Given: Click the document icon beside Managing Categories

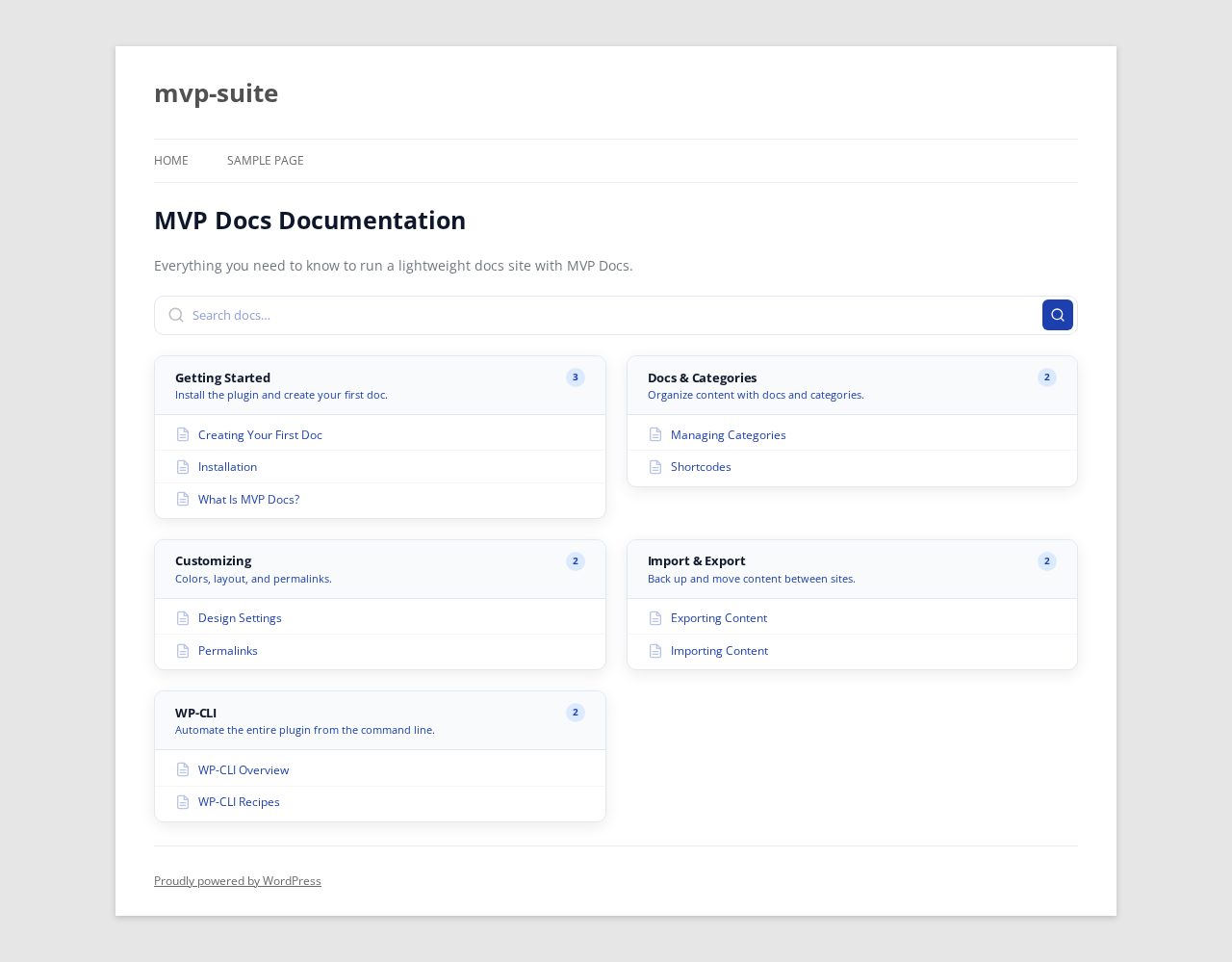Looking at the screenshot, I should pos(655,434).
